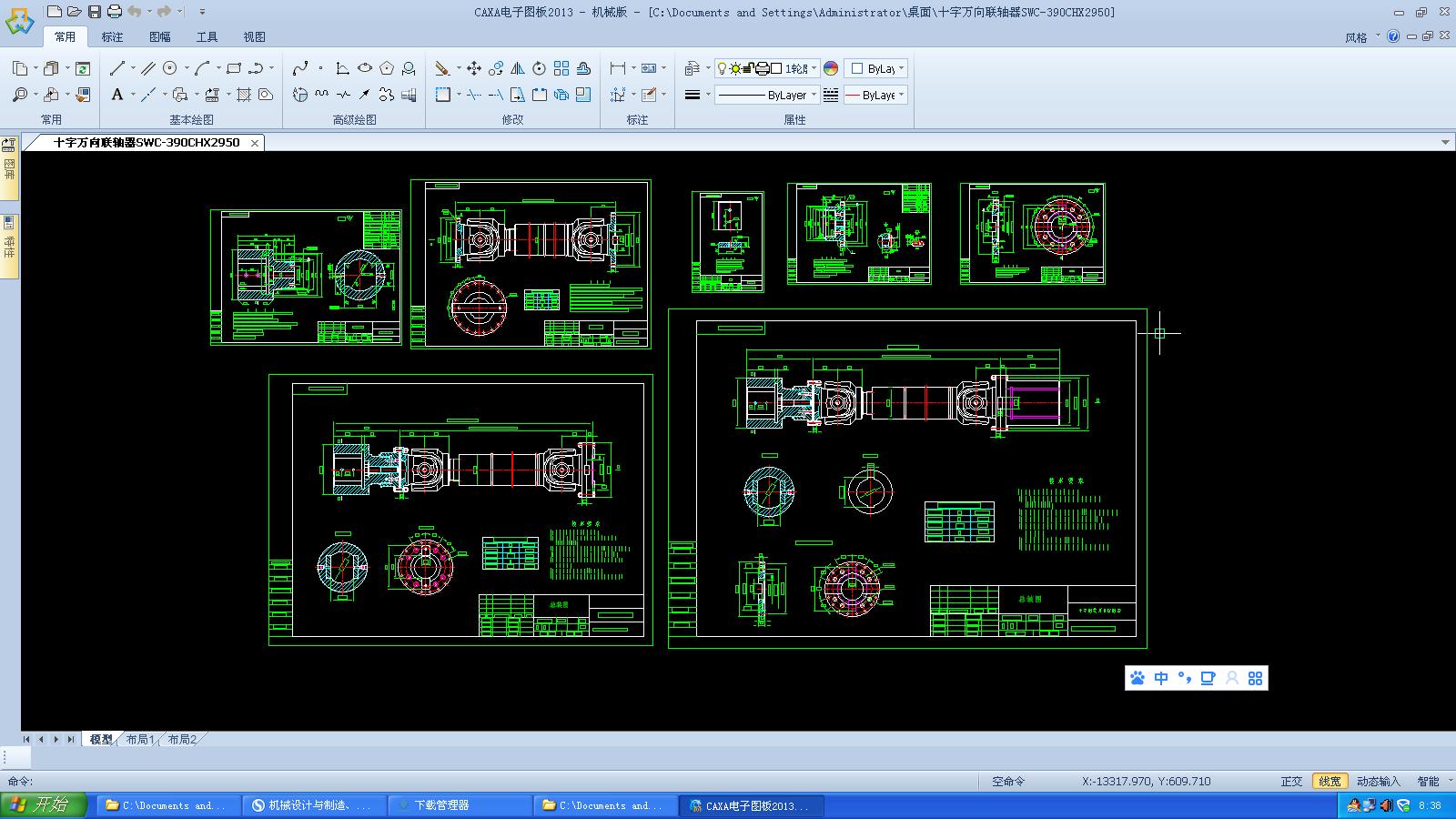Open the Zoom magnifier tool
This screenshot has height=819, width=1456.
20,95
